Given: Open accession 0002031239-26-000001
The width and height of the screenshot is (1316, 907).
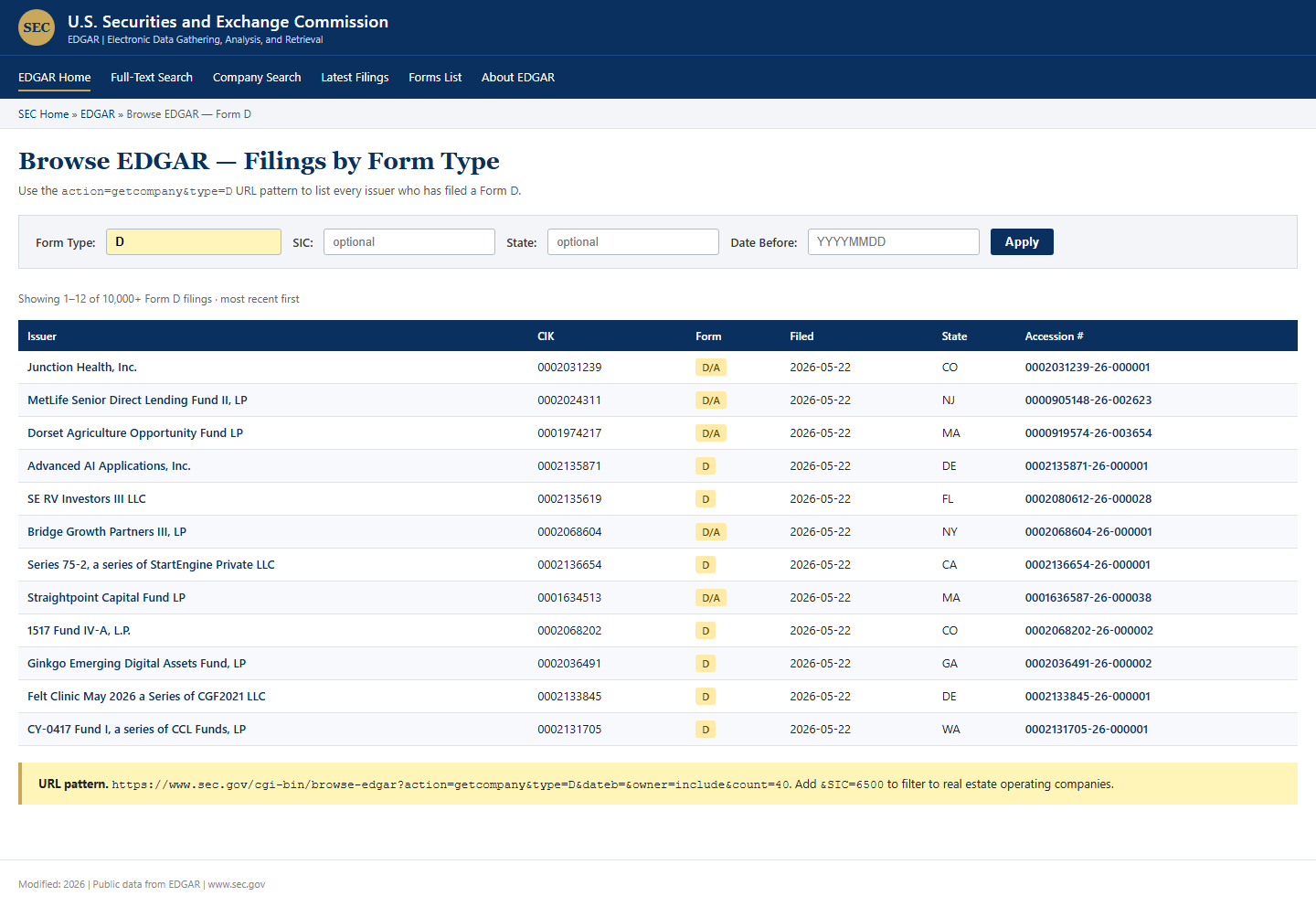Looking at the screenshot, I should point(1088,368).
